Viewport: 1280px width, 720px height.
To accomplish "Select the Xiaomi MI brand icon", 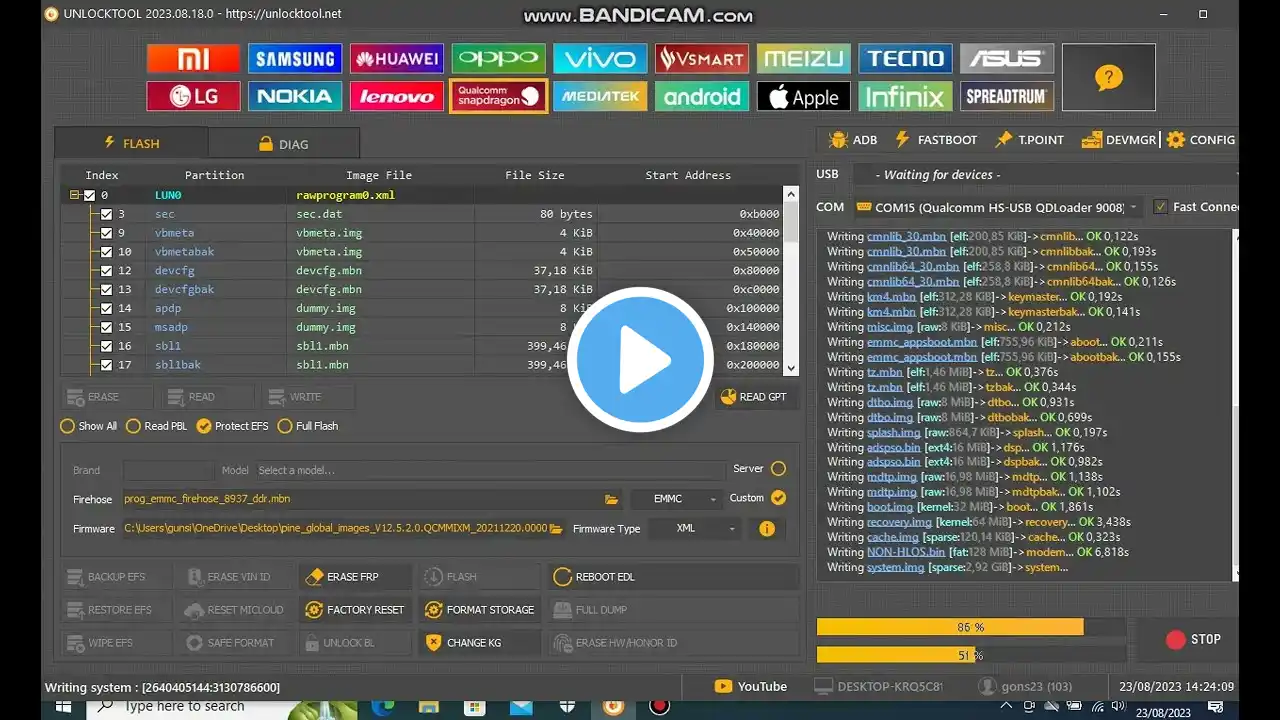I will (x=193, y=59).
